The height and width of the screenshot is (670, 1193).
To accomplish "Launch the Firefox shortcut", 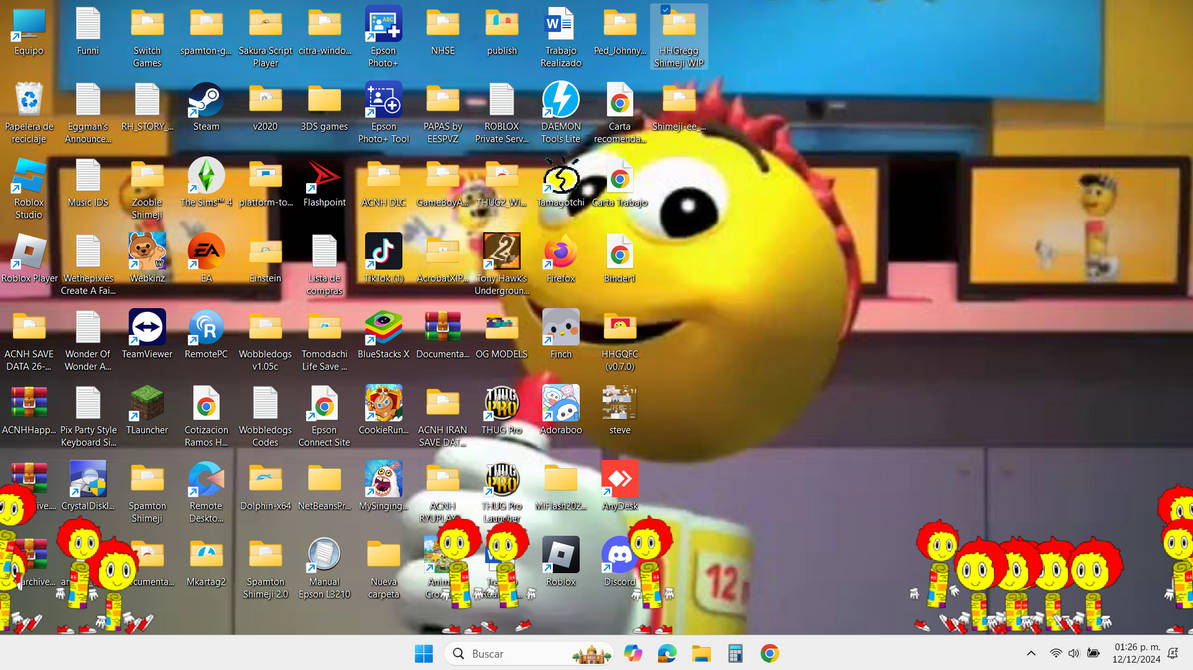I will click(561, 259).
